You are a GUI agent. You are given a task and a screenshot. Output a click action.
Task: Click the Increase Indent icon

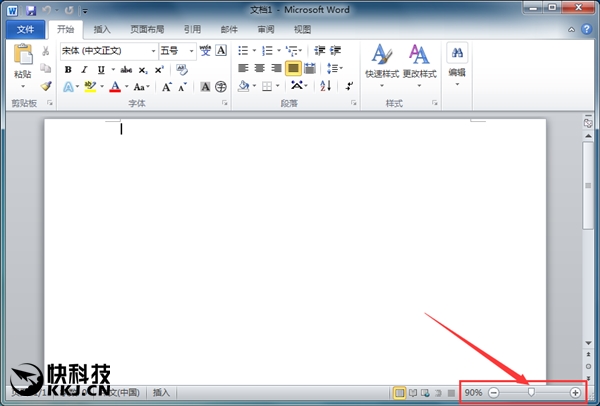pyautogui.click(x=336, y=51)
